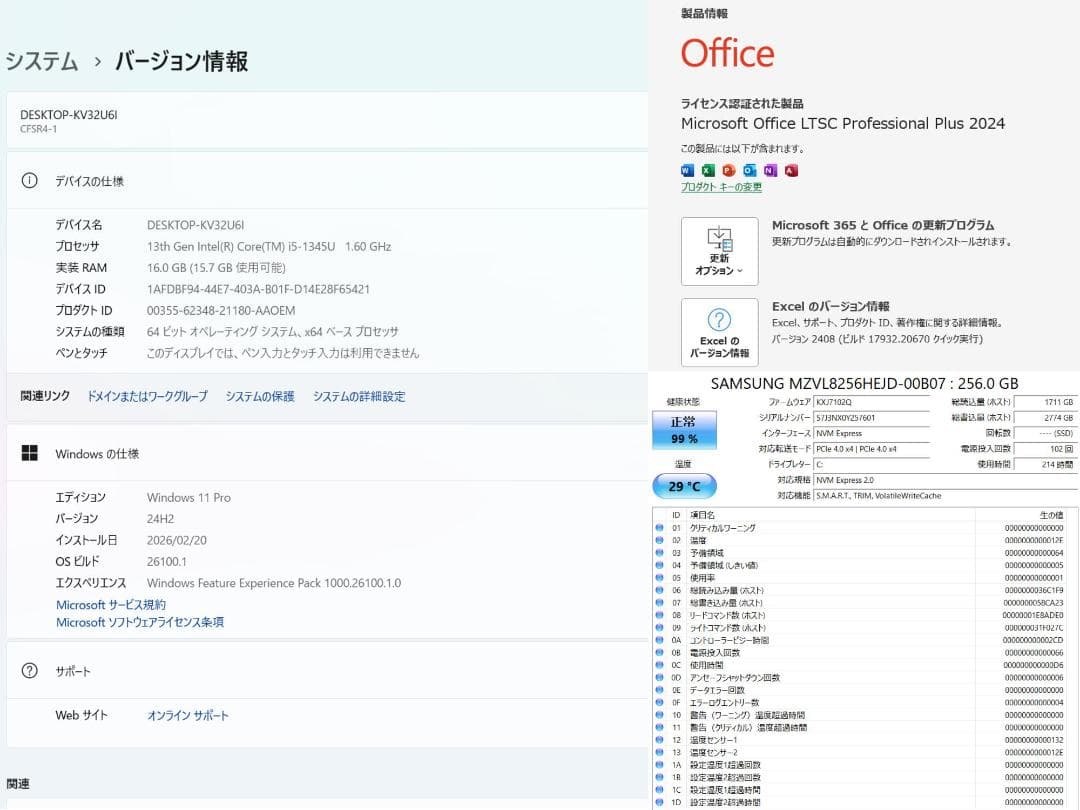This screenshot has height=810, width=1080.
Task: Open Word from the included products icons
Action: [687, 170]
